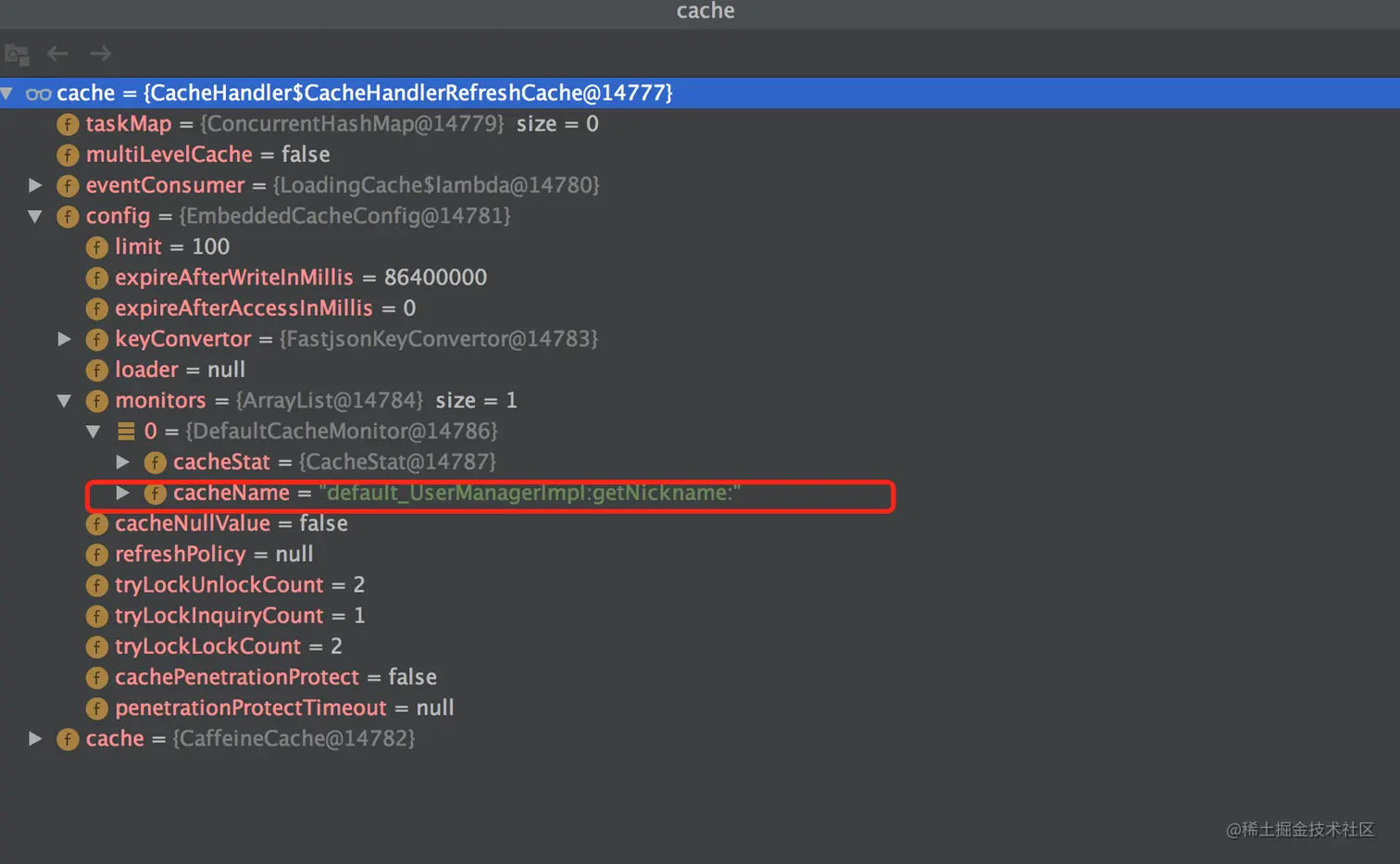
Task: Click the list element icon for index 0
Action: tap(126, 432)
